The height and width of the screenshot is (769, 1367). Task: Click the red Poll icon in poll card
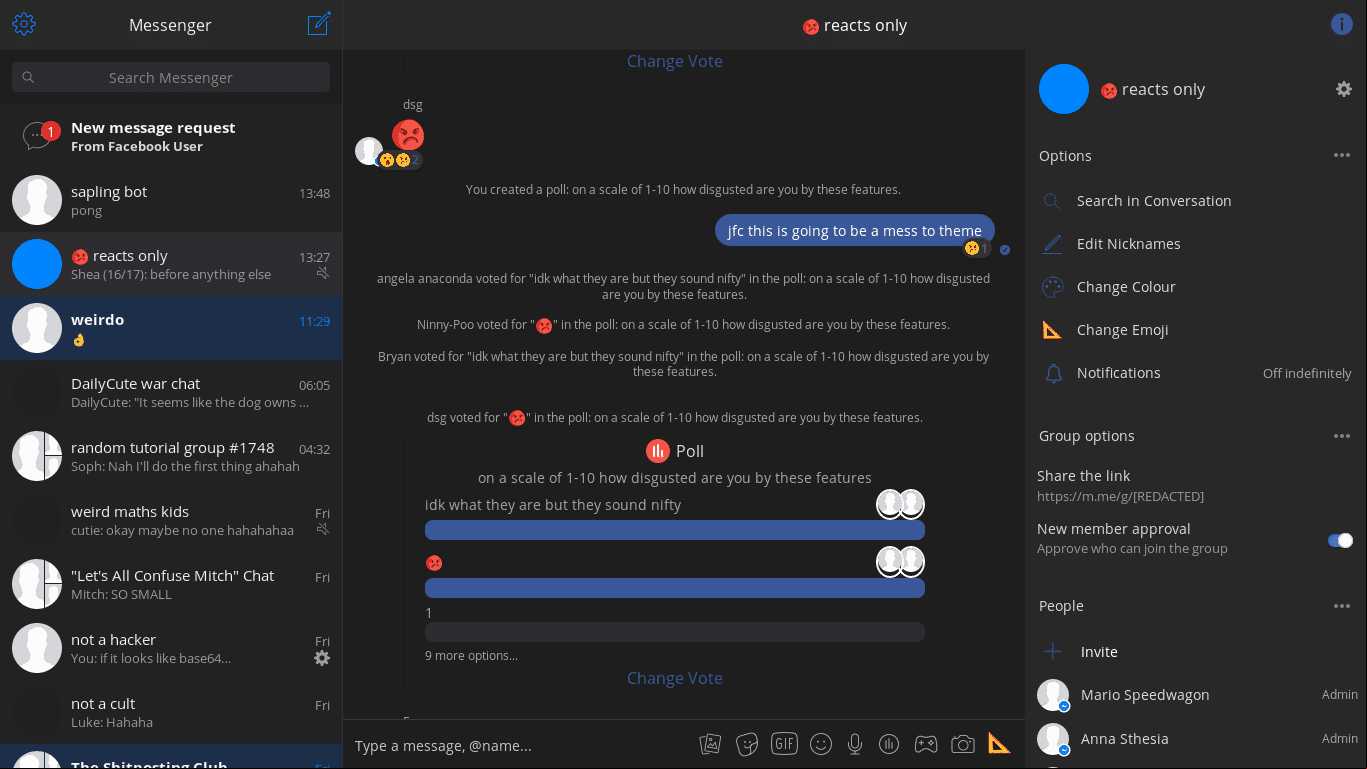(x=657, y=451)
